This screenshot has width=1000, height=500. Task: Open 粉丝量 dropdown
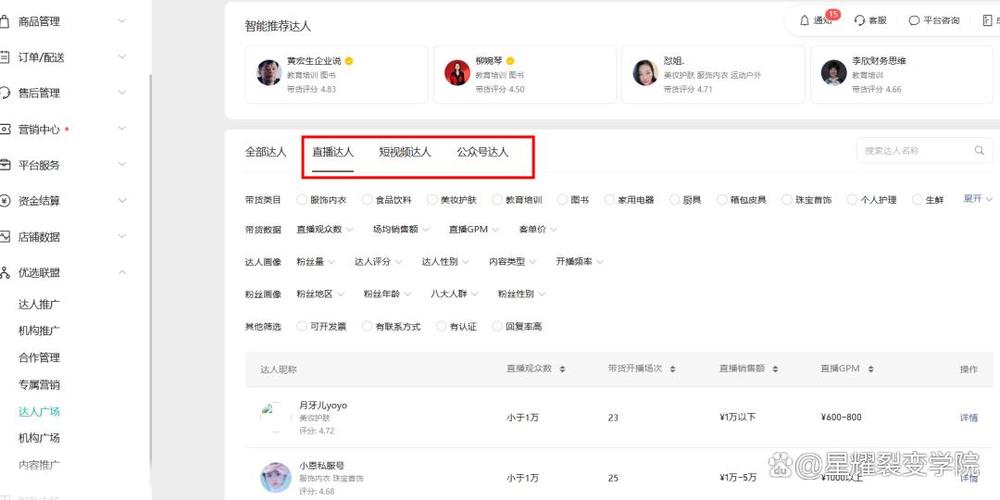(x=316, y=261)
